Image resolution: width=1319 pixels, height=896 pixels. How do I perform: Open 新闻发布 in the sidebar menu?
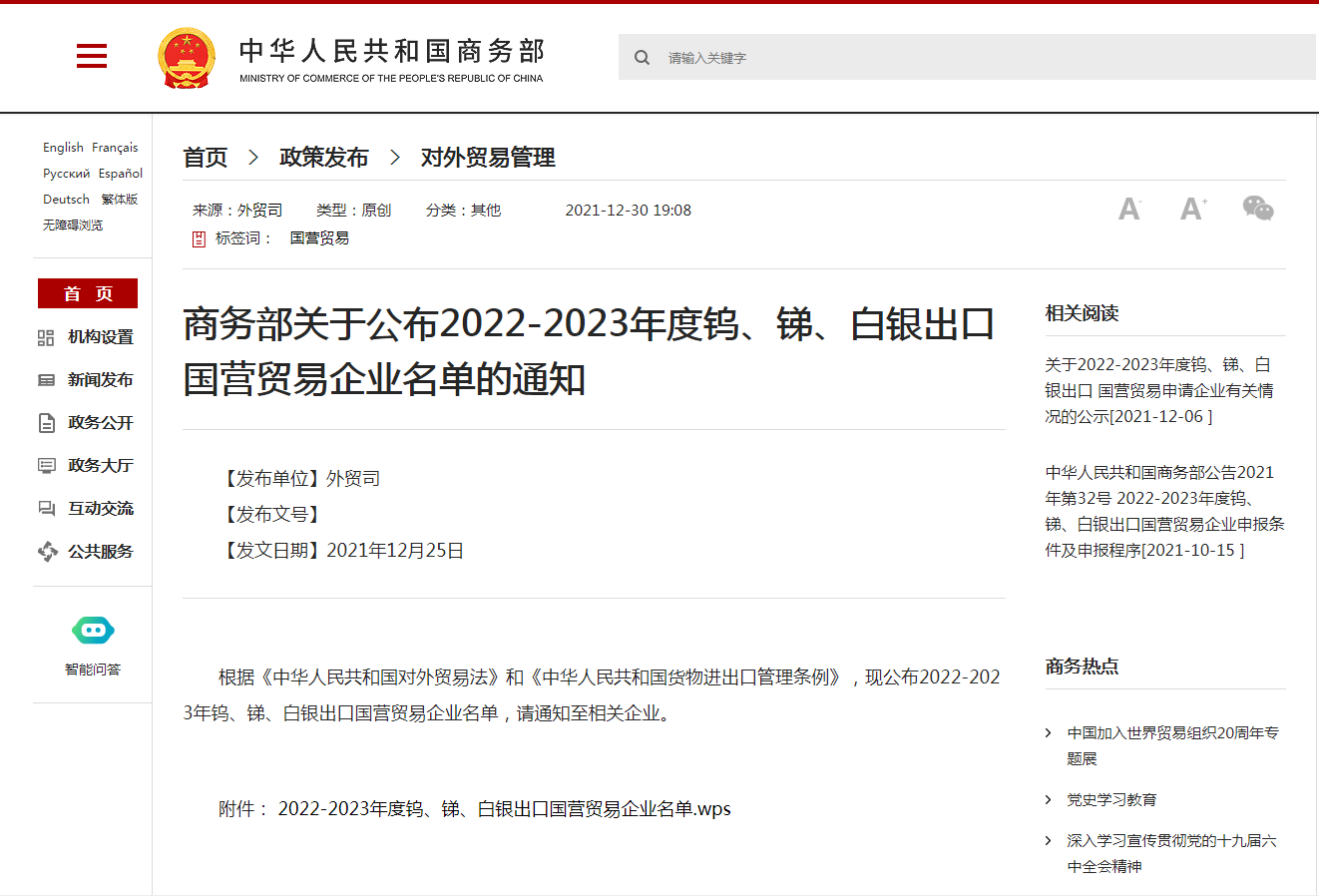[100, 380]
